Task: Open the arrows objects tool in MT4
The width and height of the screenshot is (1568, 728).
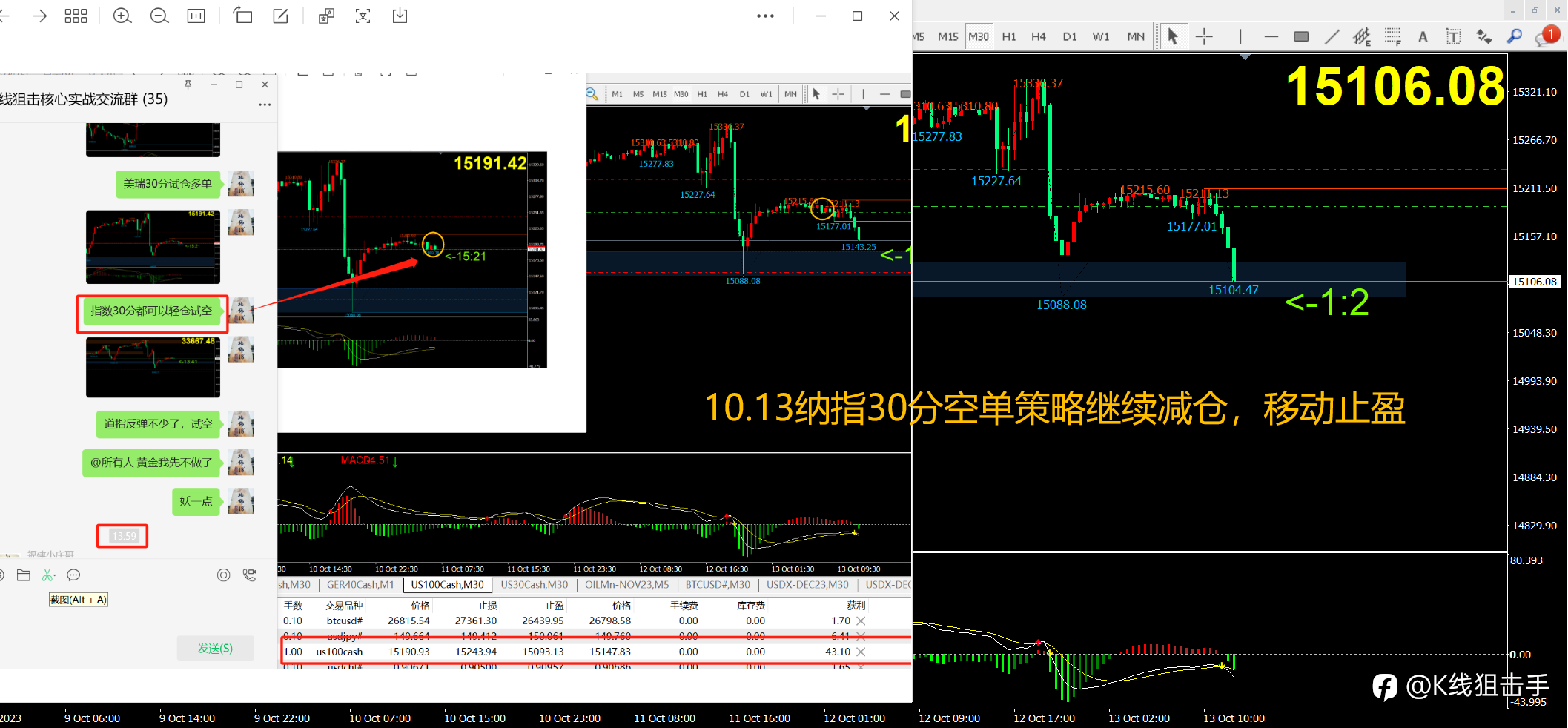Action: click(x=1483, y=36)
